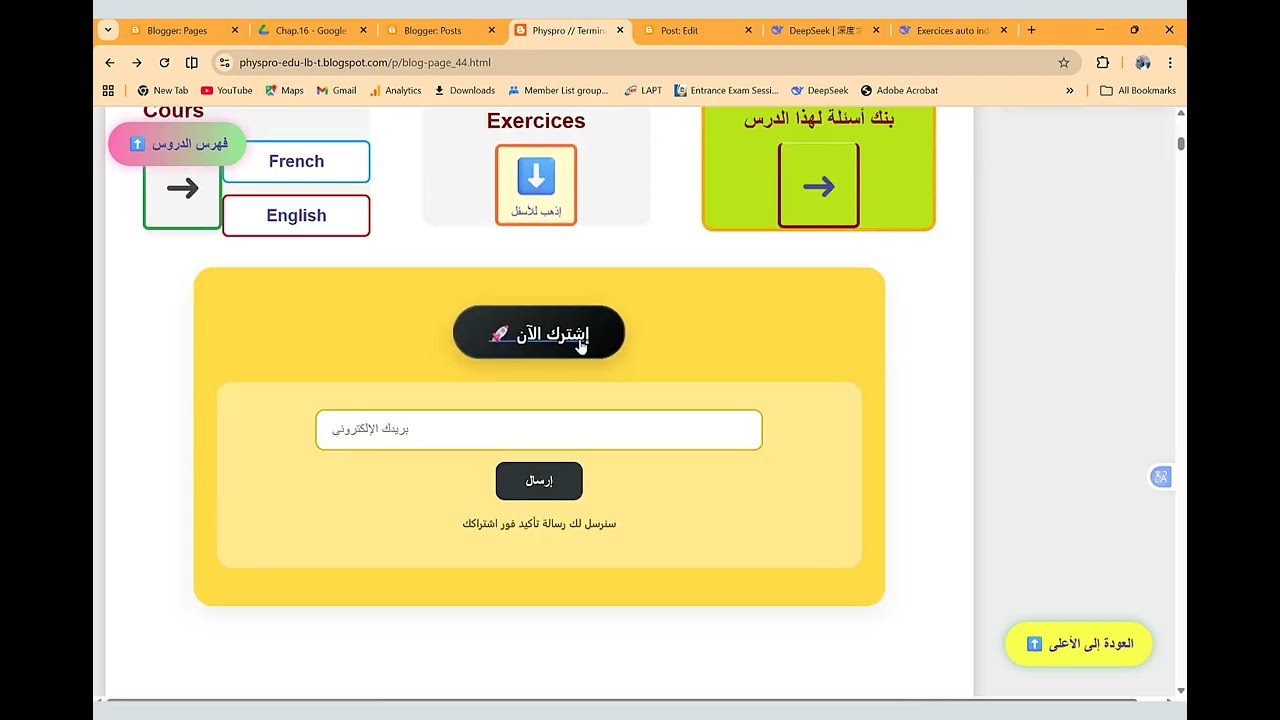Maximize the browser window
The width and height of the screenshot is (1280, 720).
(1134, 30)
